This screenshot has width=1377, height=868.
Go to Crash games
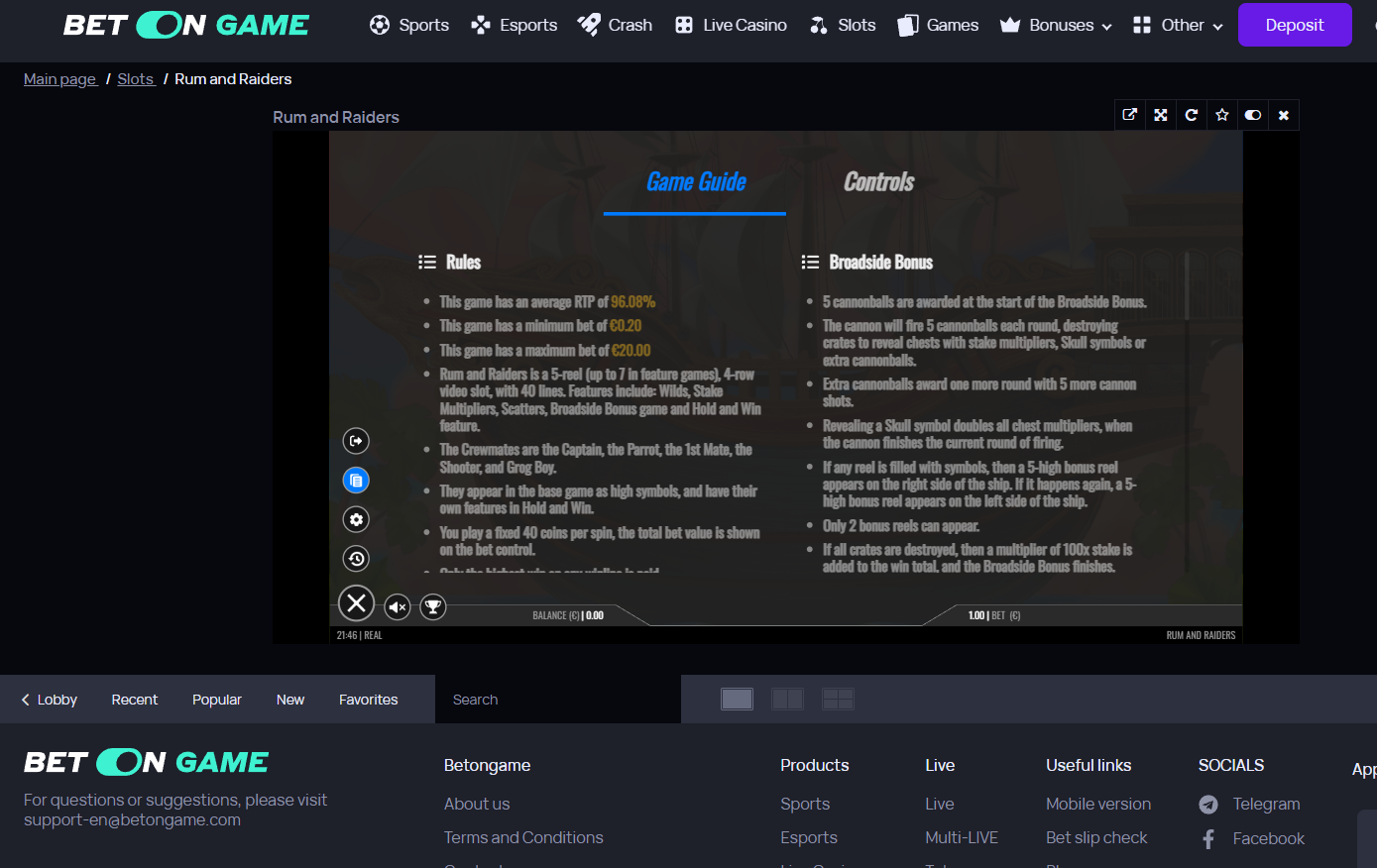[615, 25]
